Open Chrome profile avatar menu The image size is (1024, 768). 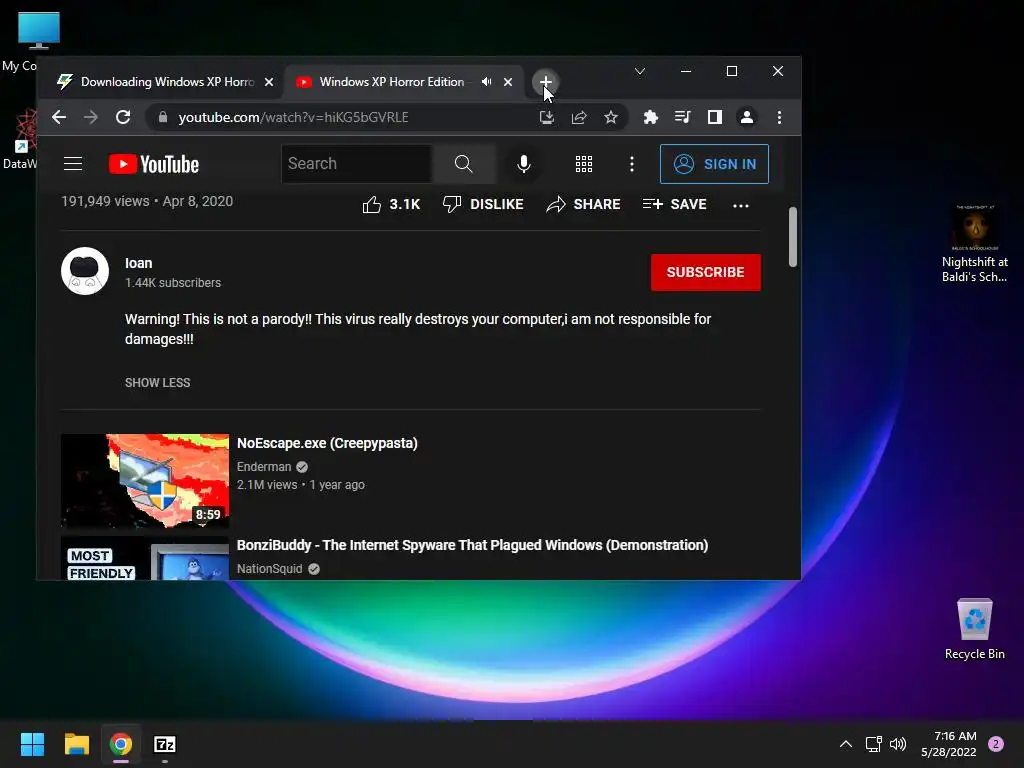746,118
